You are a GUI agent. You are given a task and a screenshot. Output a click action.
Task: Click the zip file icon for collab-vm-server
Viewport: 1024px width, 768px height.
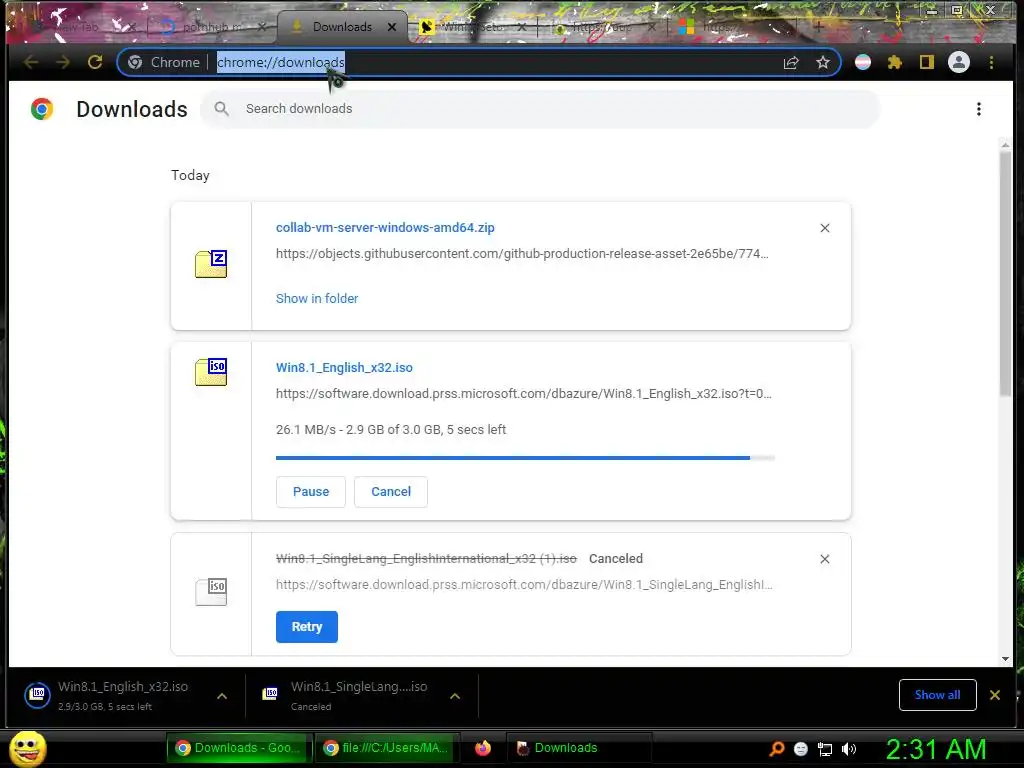click(211, 264)
